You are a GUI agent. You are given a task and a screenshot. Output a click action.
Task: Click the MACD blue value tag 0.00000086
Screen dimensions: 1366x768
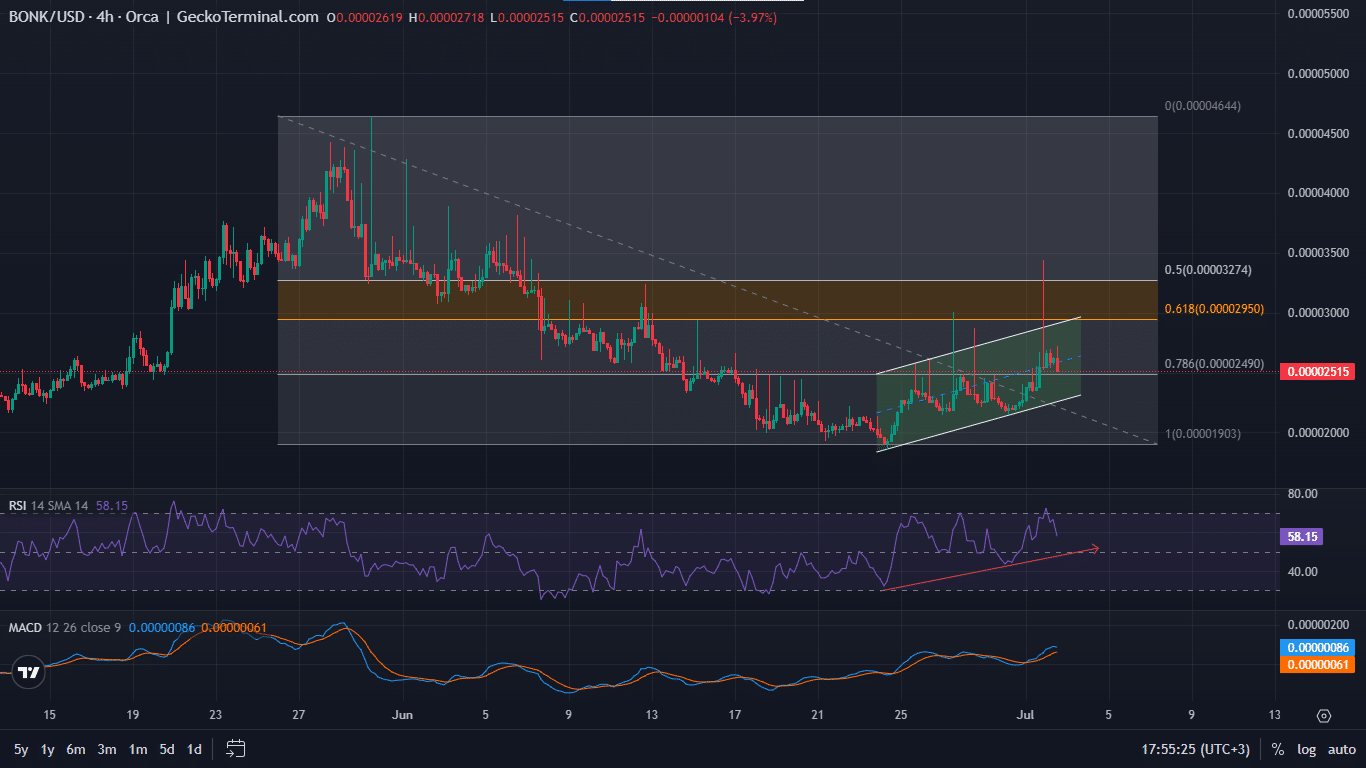click(1317, 647)
